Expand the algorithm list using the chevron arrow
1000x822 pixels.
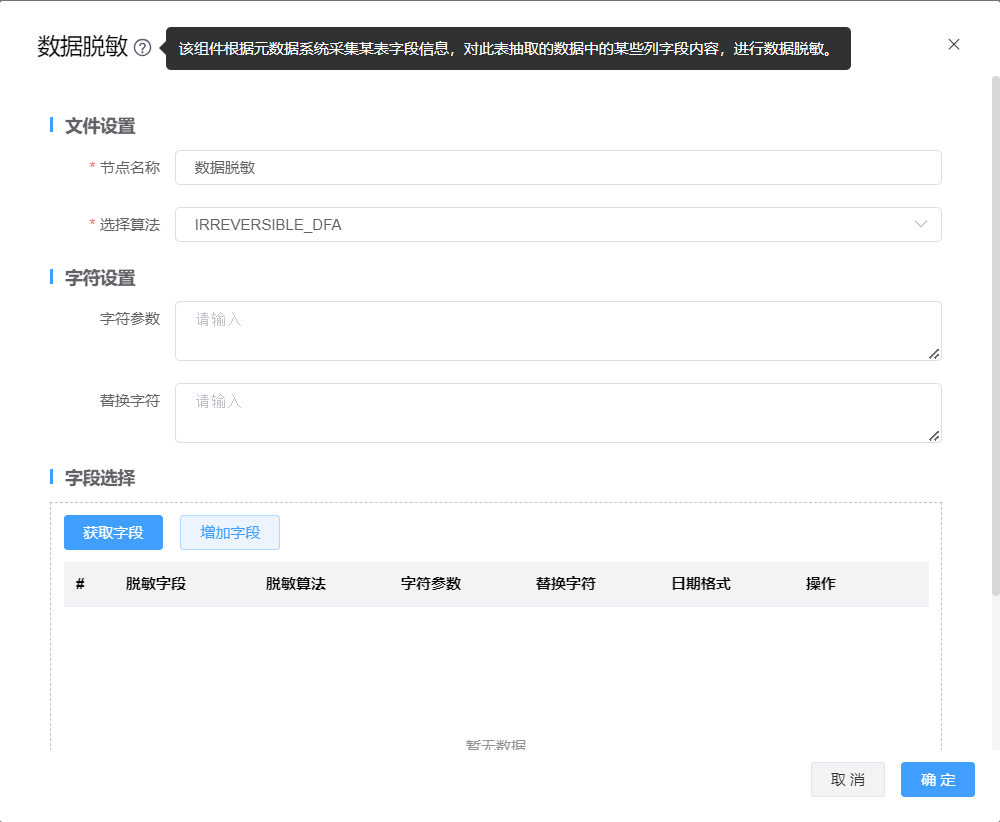coord(921,225)
